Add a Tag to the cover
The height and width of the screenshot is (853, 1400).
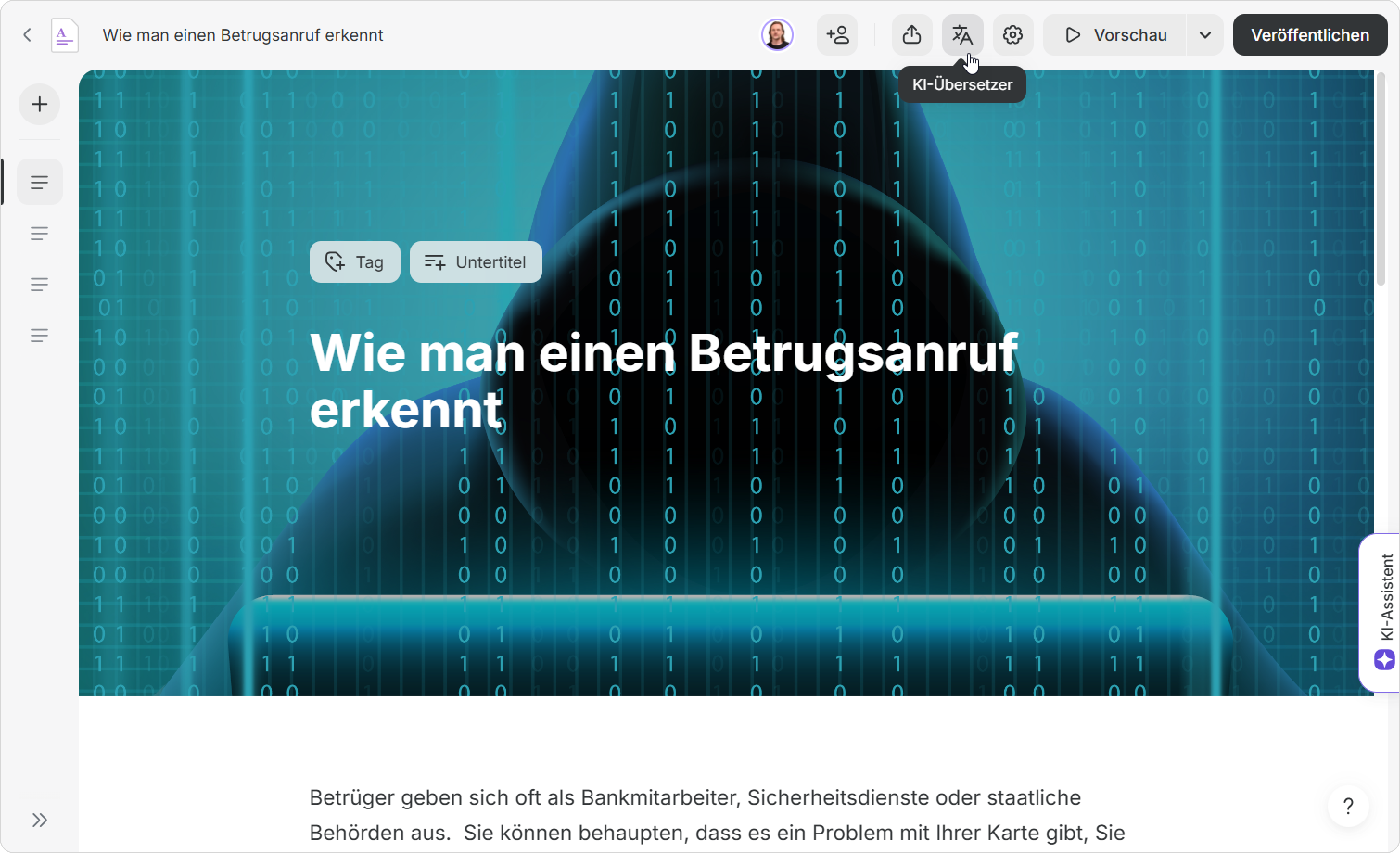(355, 262)
